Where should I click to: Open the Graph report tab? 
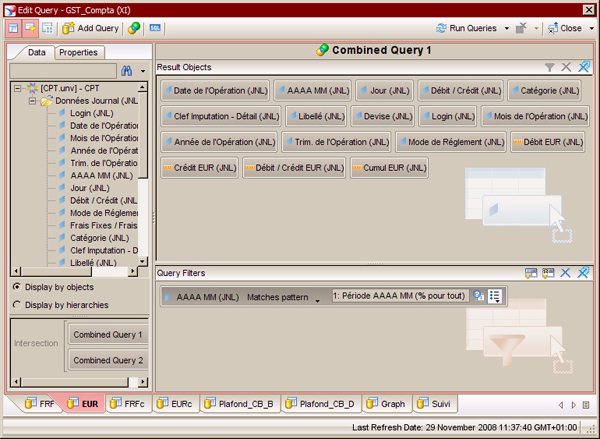click(x=385, y=404)
